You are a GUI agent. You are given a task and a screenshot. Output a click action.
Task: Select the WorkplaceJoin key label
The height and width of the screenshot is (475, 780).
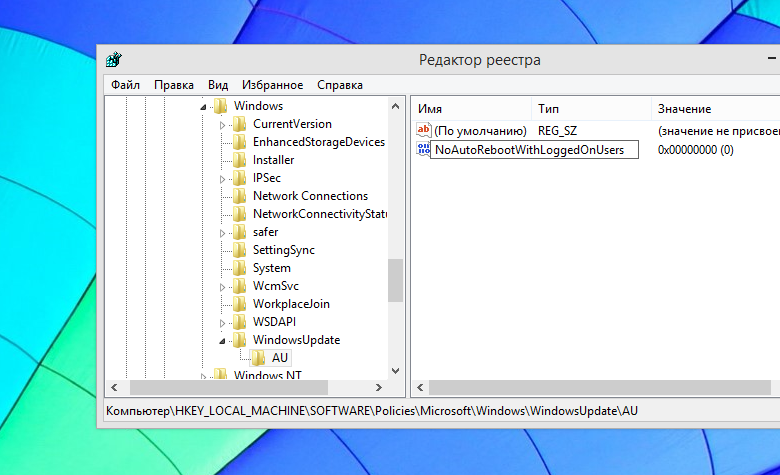(x=291, y=304)
